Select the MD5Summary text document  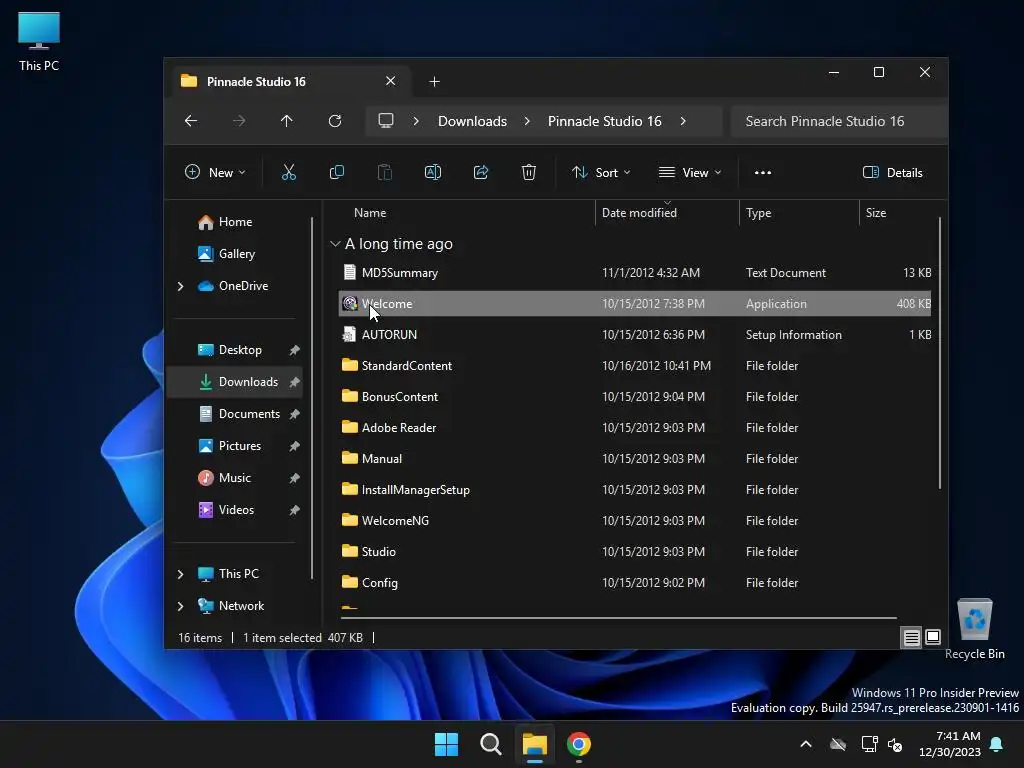tap(635, 273)
